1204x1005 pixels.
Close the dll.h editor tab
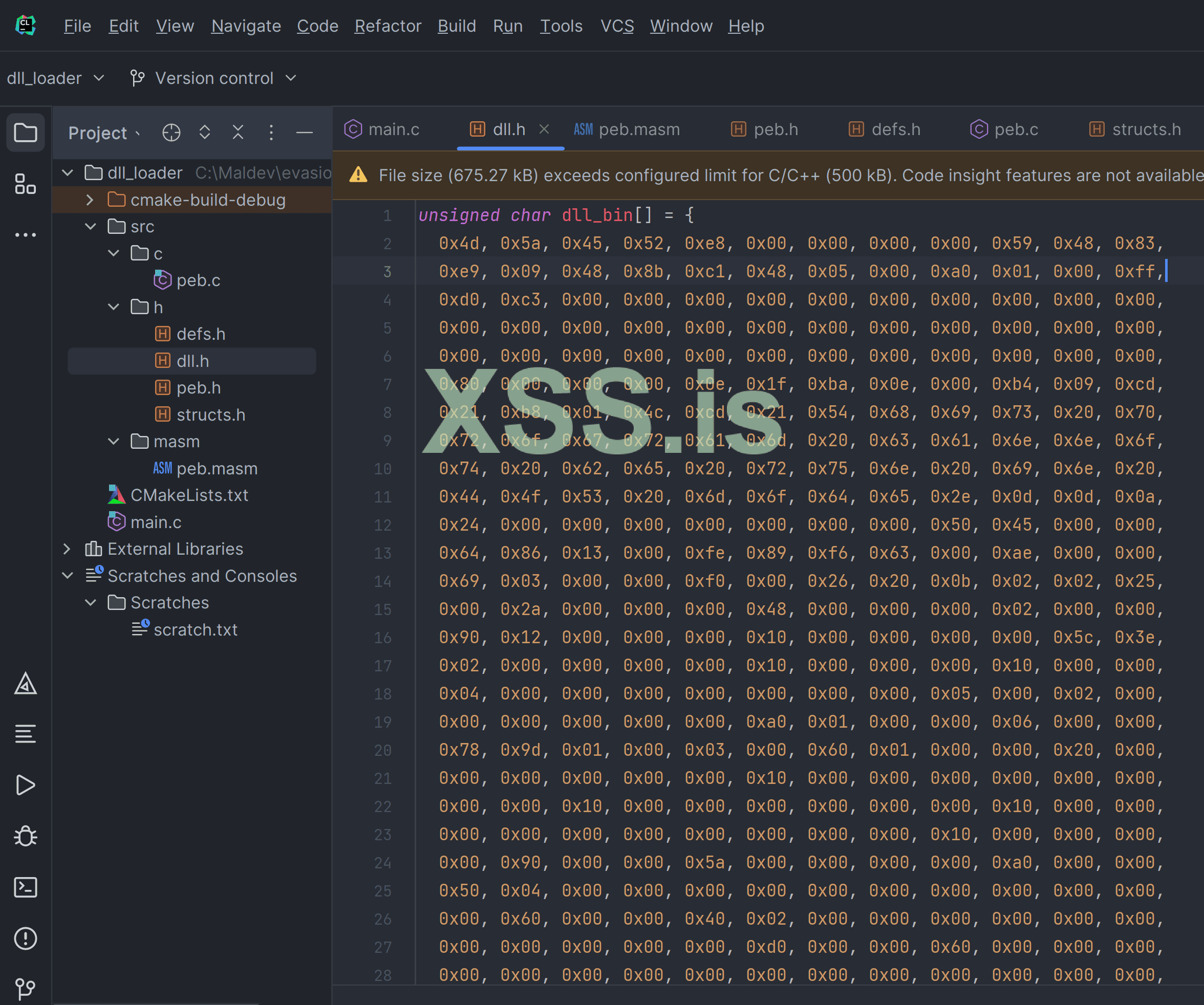[x=544, y=129]
